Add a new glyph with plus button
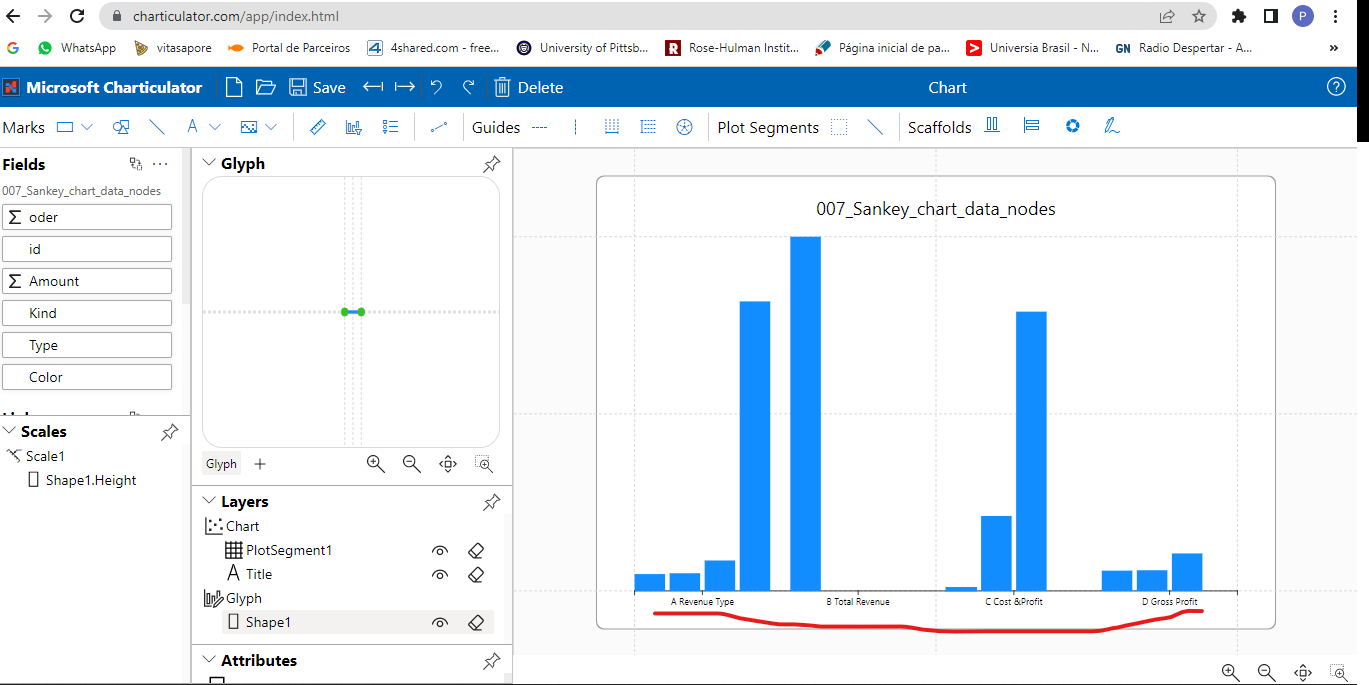 tap(260, 464)
